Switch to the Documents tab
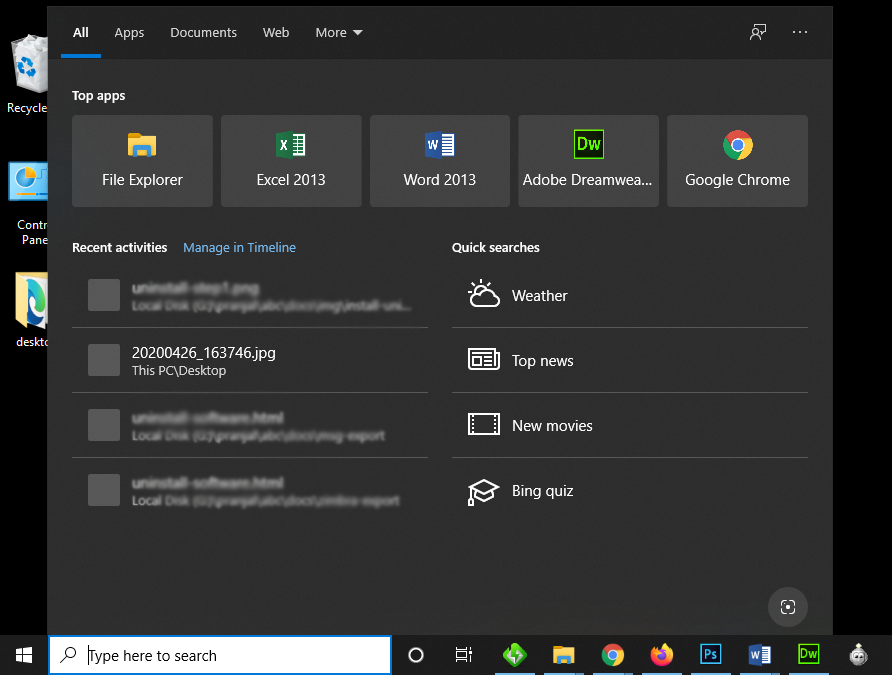Screen dimensions: 892x675 204,32
